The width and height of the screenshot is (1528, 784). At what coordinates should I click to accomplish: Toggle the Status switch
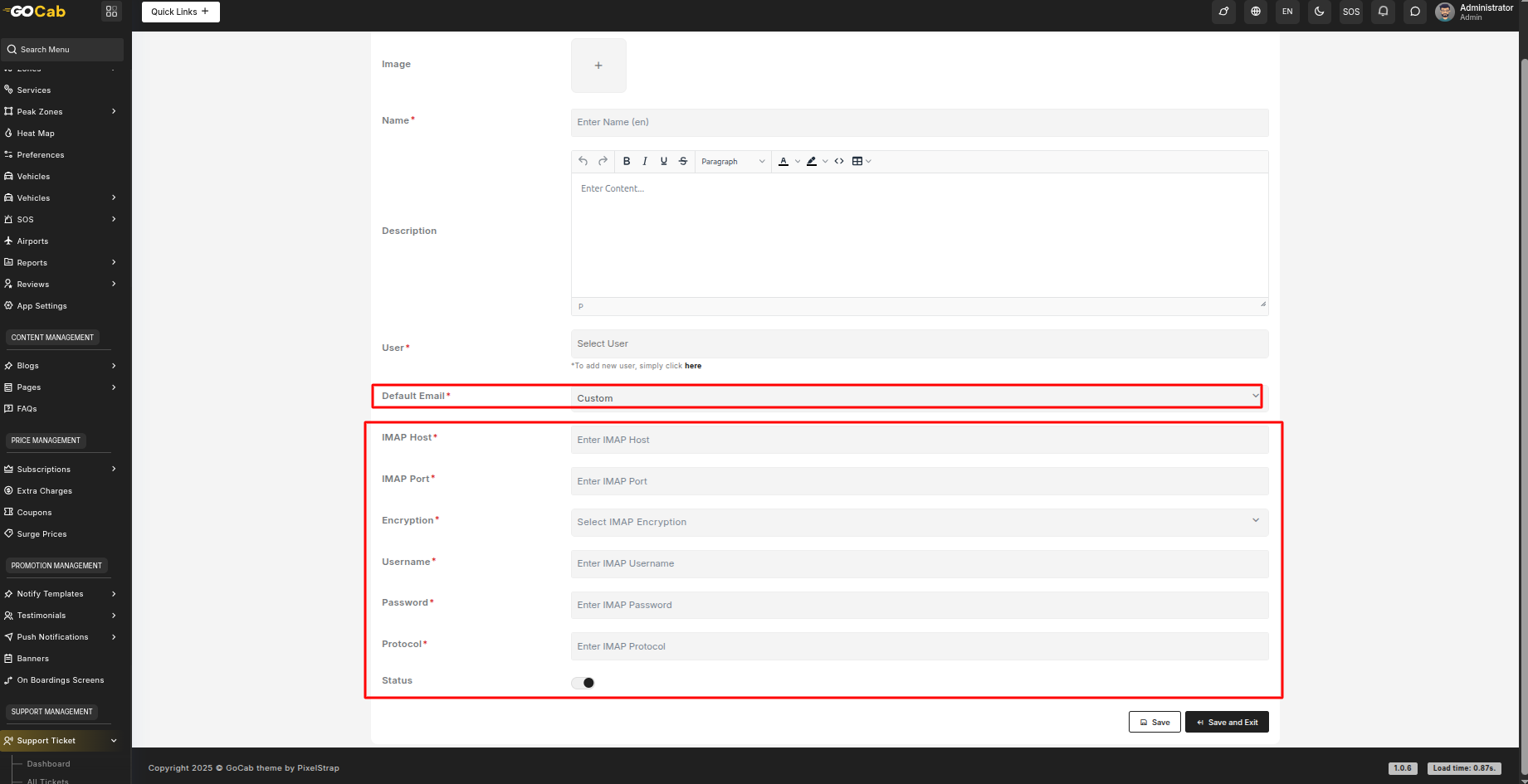(583, 683)
